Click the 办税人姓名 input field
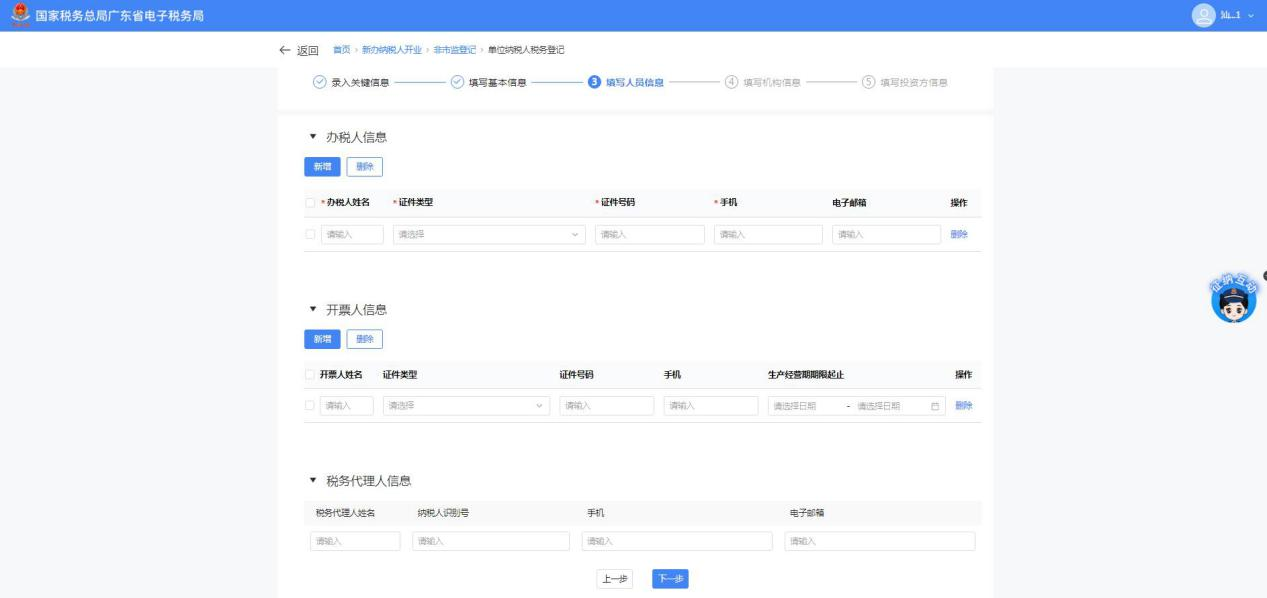The image size is (1267, 598). [x=351, y=235]
